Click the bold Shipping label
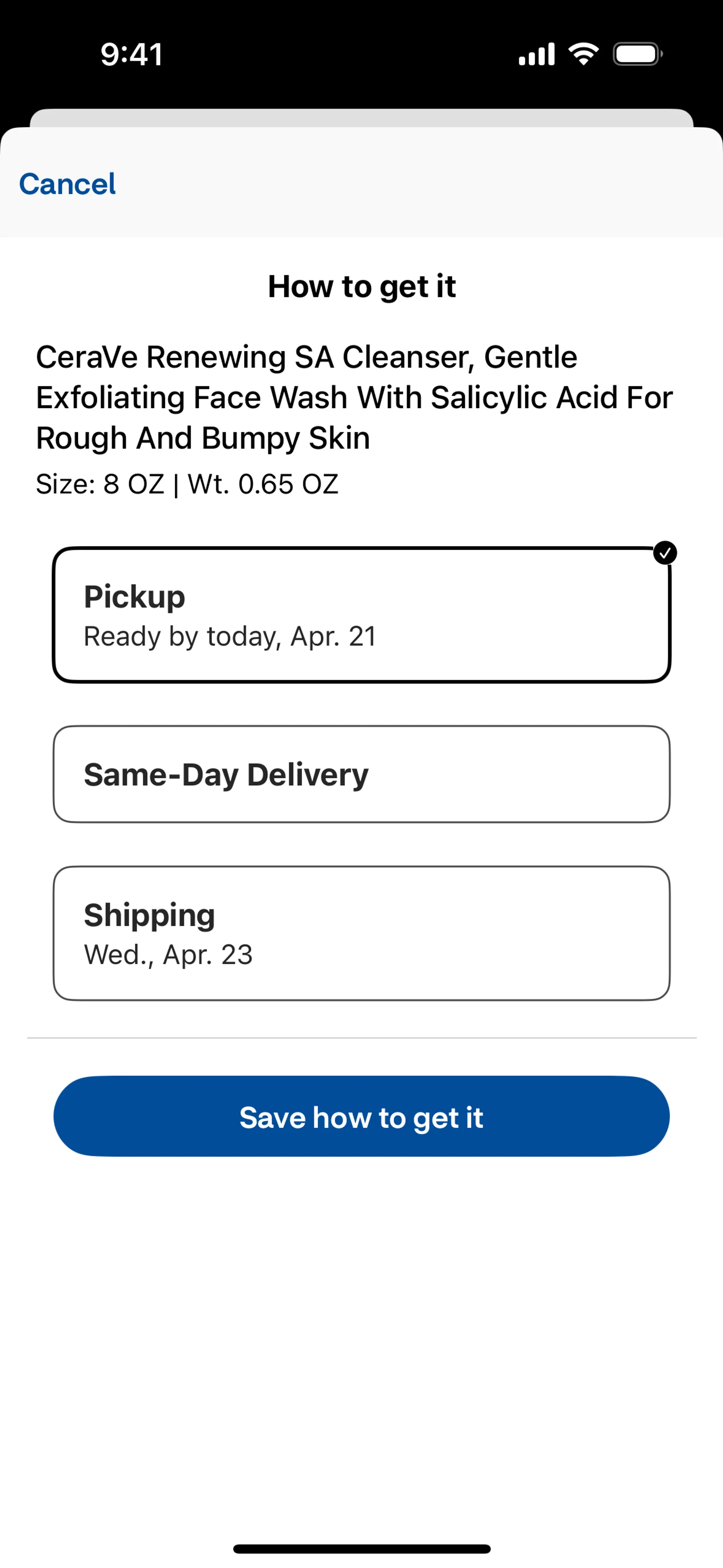723x1568 pixels. 150,915
